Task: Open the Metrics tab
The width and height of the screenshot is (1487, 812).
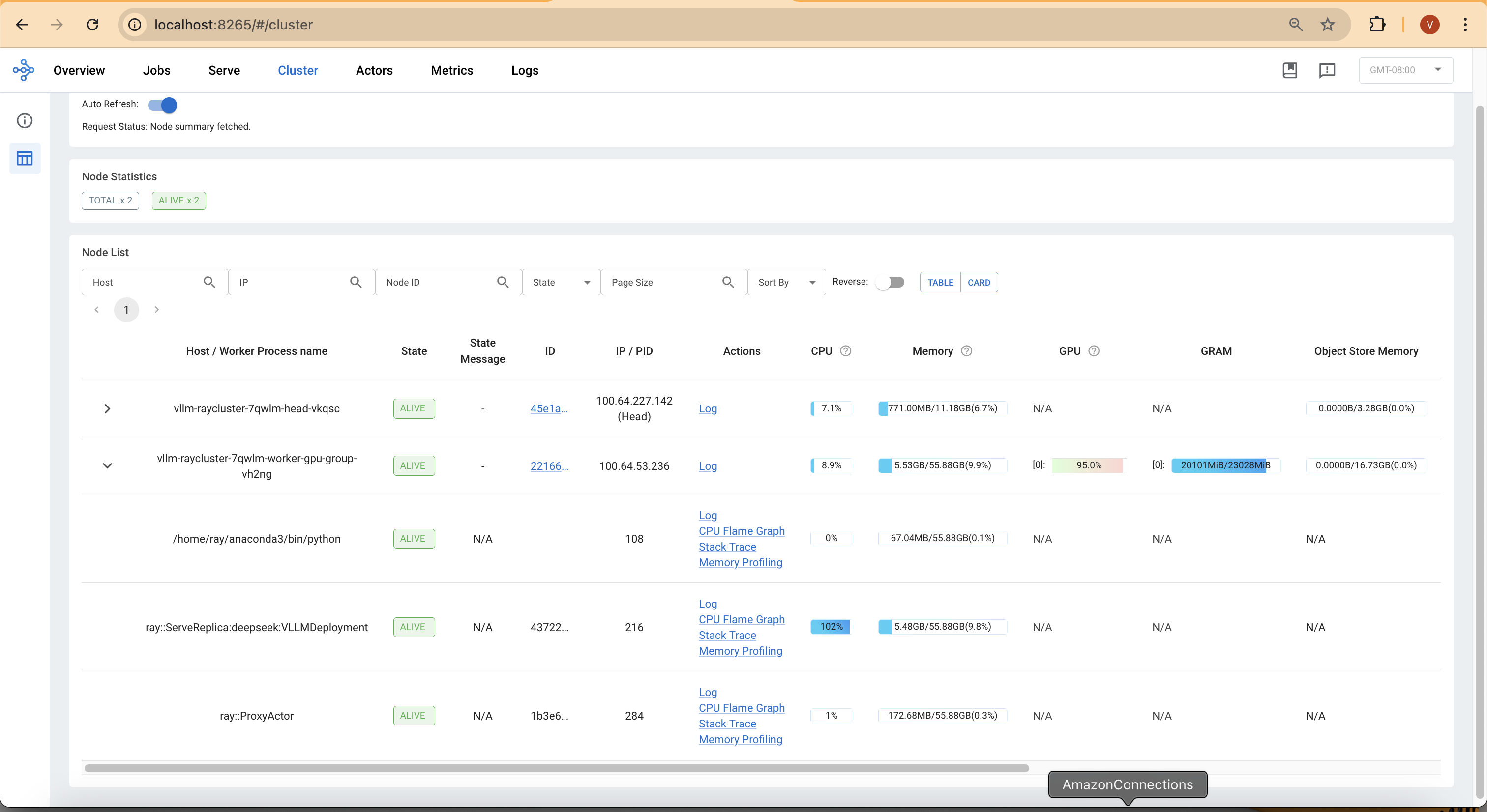Action: [x=451, y=70]
